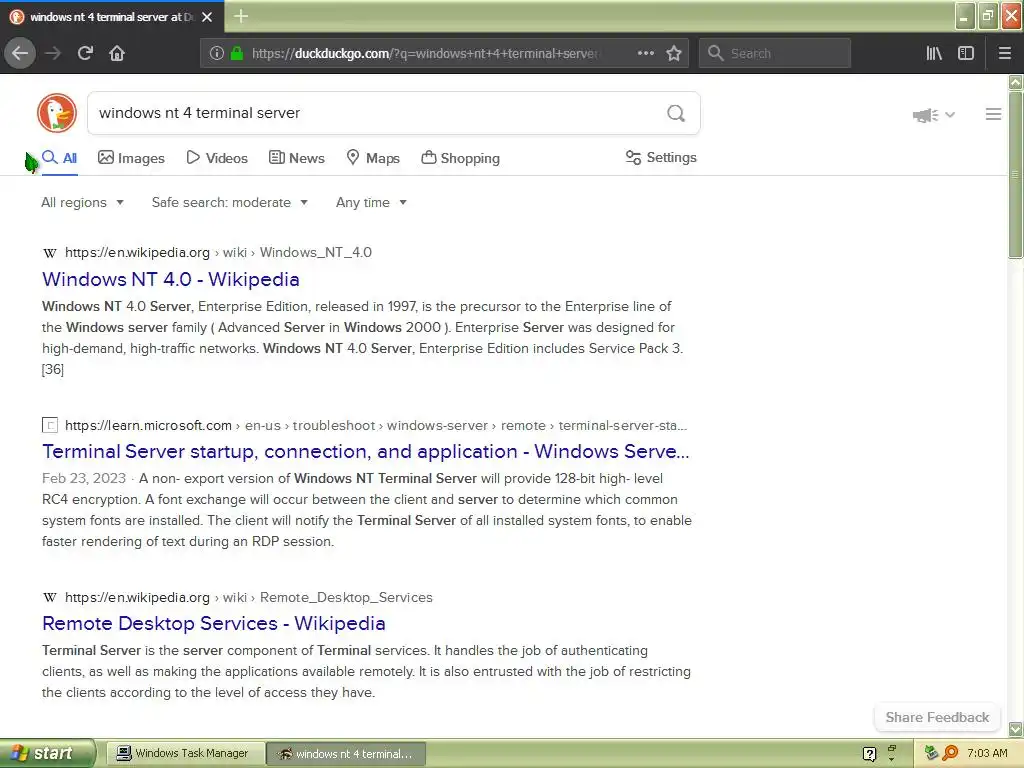Screen dimensions: 1024x768
Task: Click the forward navigation arrow
Action: click(53, 53)
